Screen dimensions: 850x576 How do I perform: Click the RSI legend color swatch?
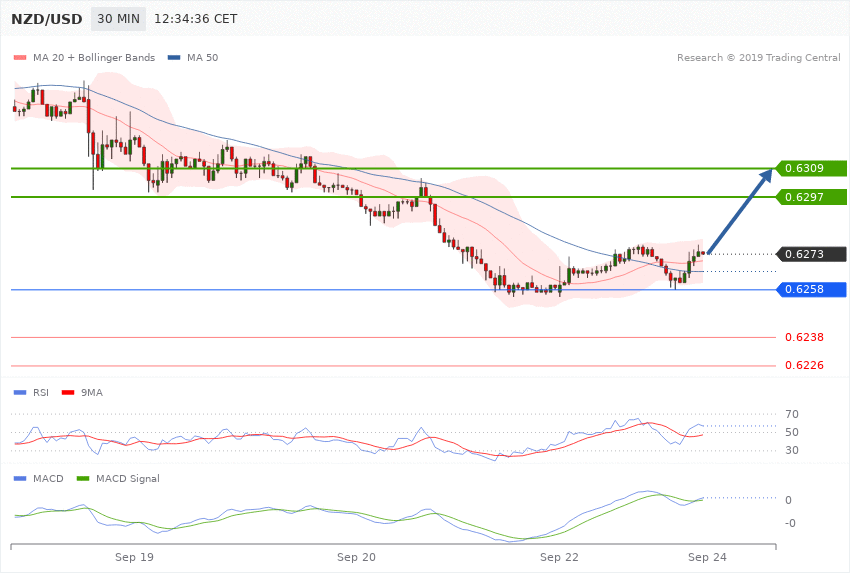coord(20,393)
